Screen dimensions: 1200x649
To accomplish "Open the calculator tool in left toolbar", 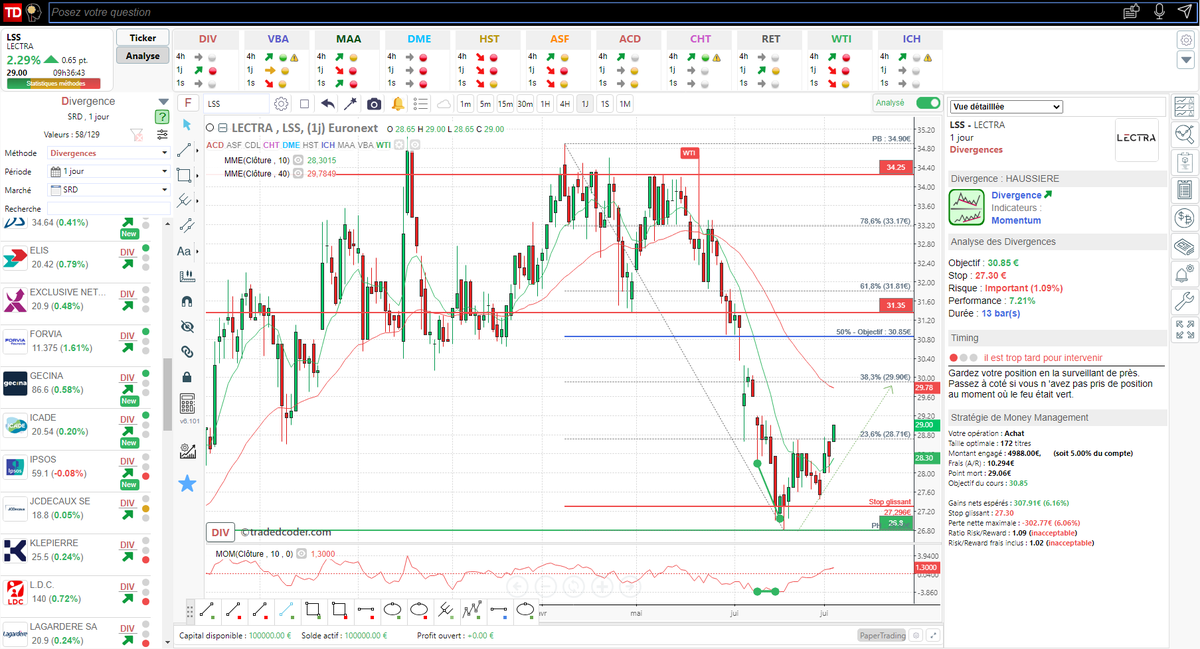I will coord(186,404).
